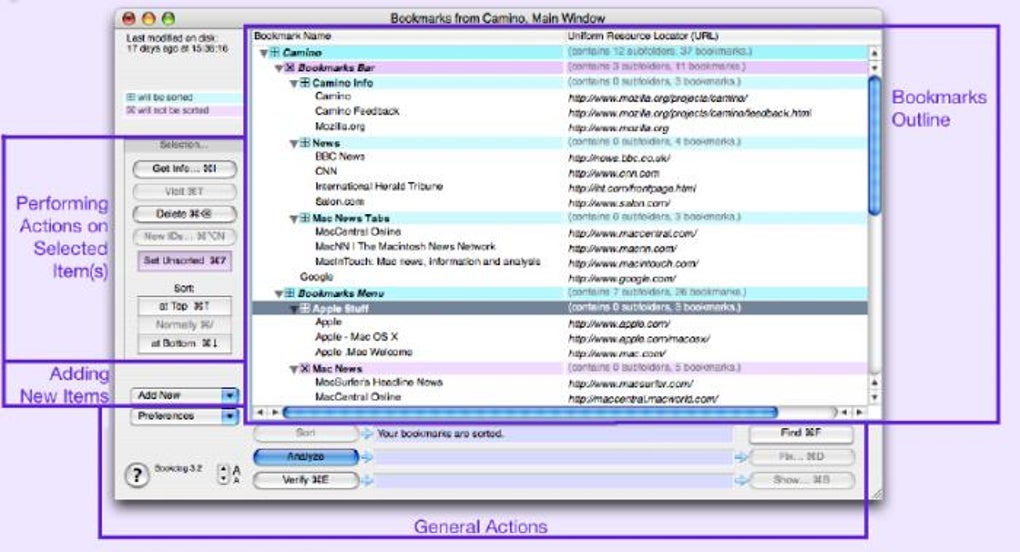The width and height of the screenshot is (1020, 552).
Task: Open the Add New popup menu
Action: pyautogui.click(x=184, y=395)
